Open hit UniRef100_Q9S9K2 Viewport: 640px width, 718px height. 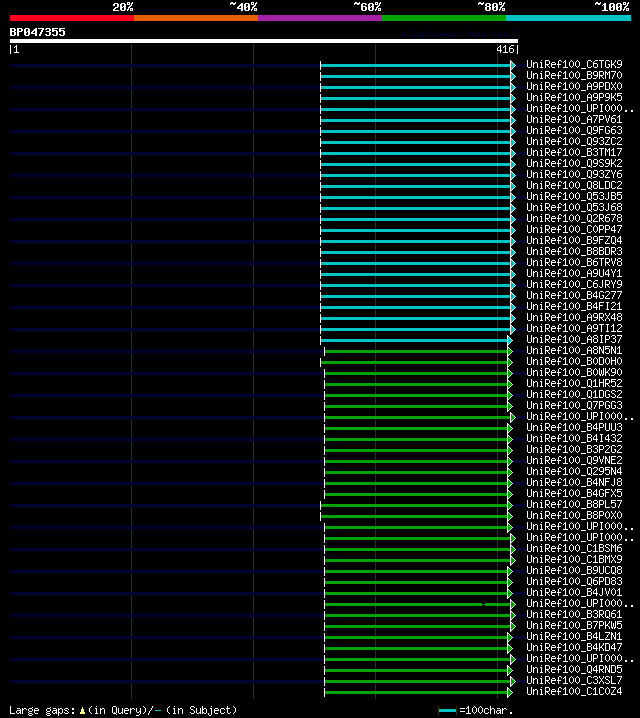point(574,163)
